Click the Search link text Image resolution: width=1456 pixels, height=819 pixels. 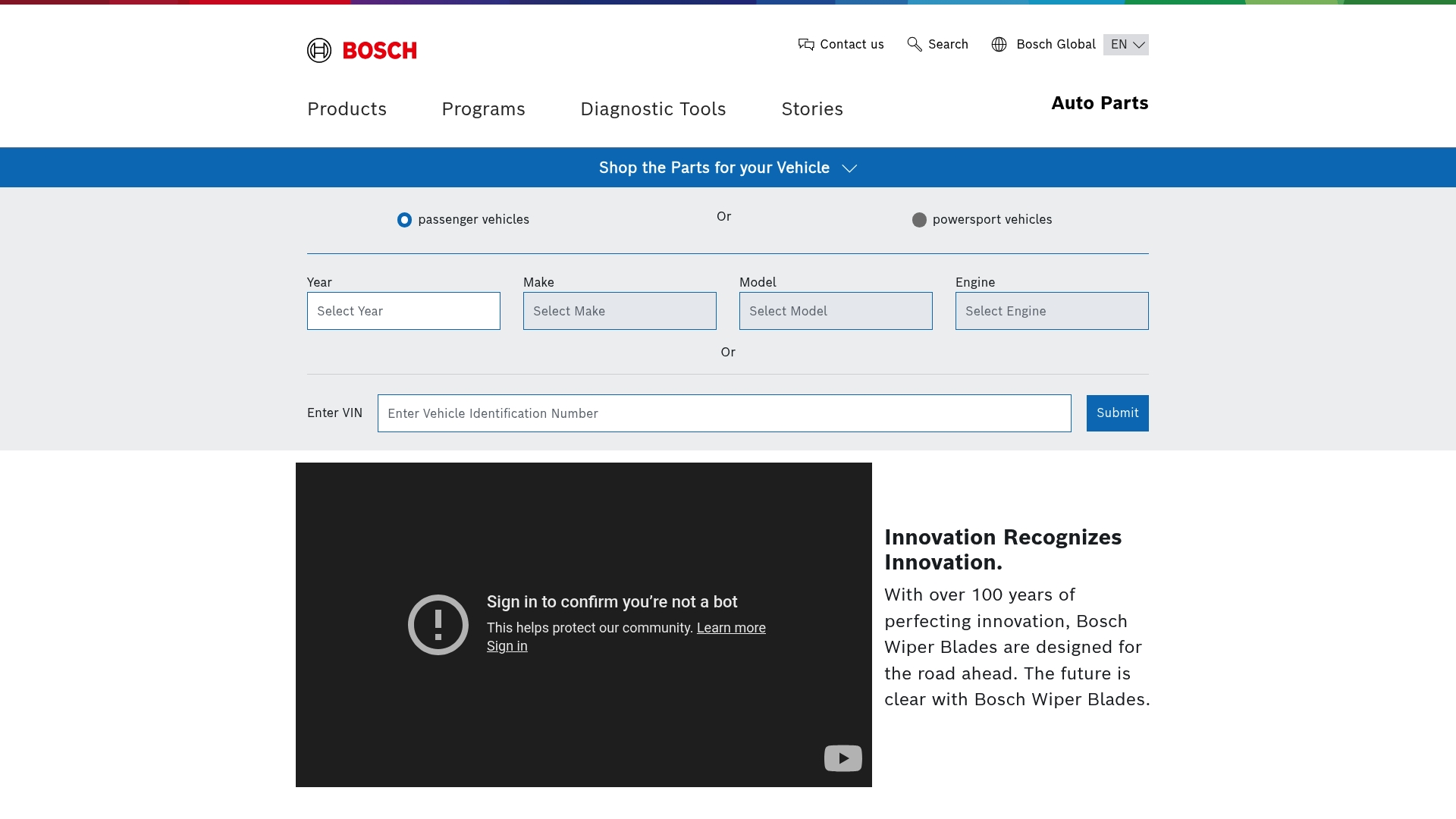[948, 45]
